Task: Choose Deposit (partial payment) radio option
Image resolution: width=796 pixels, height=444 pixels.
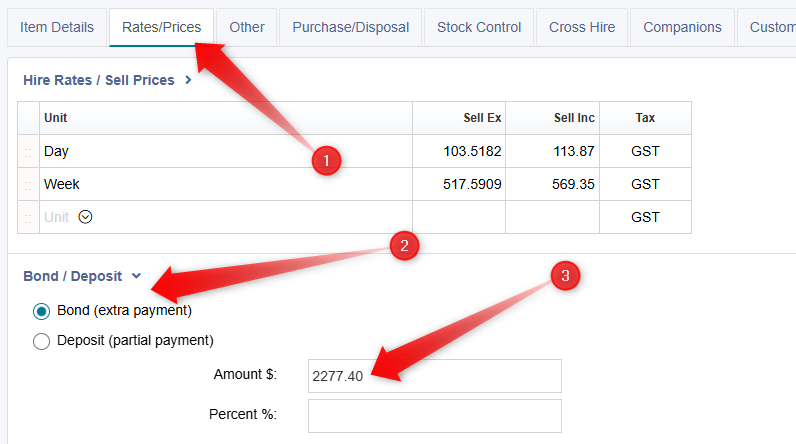Action: (42, 341)
